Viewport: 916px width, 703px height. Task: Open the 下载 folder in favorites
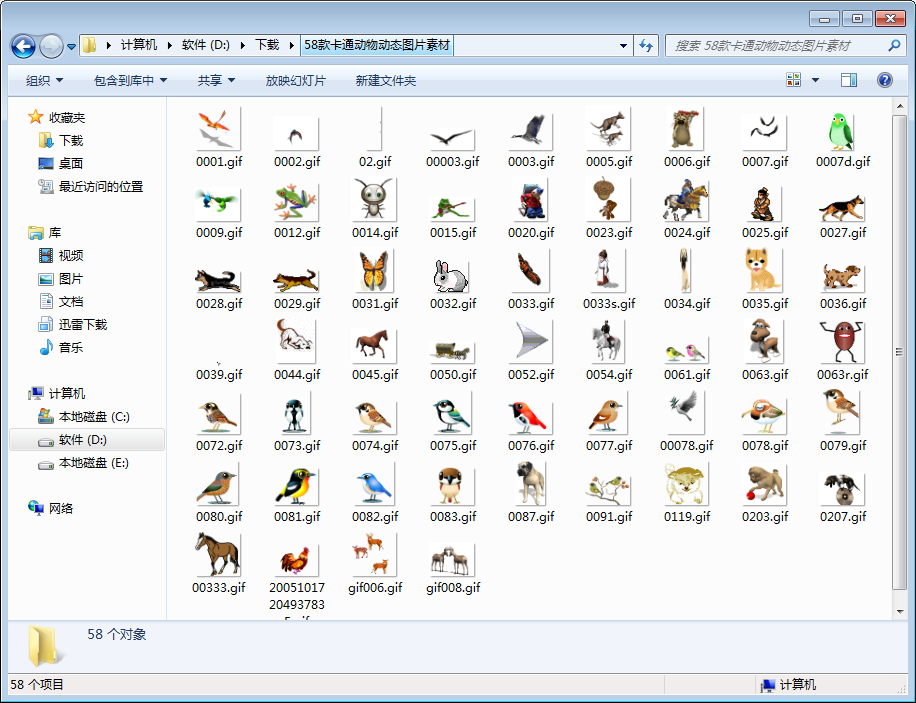pyautogui.click(x=70, y=141)
